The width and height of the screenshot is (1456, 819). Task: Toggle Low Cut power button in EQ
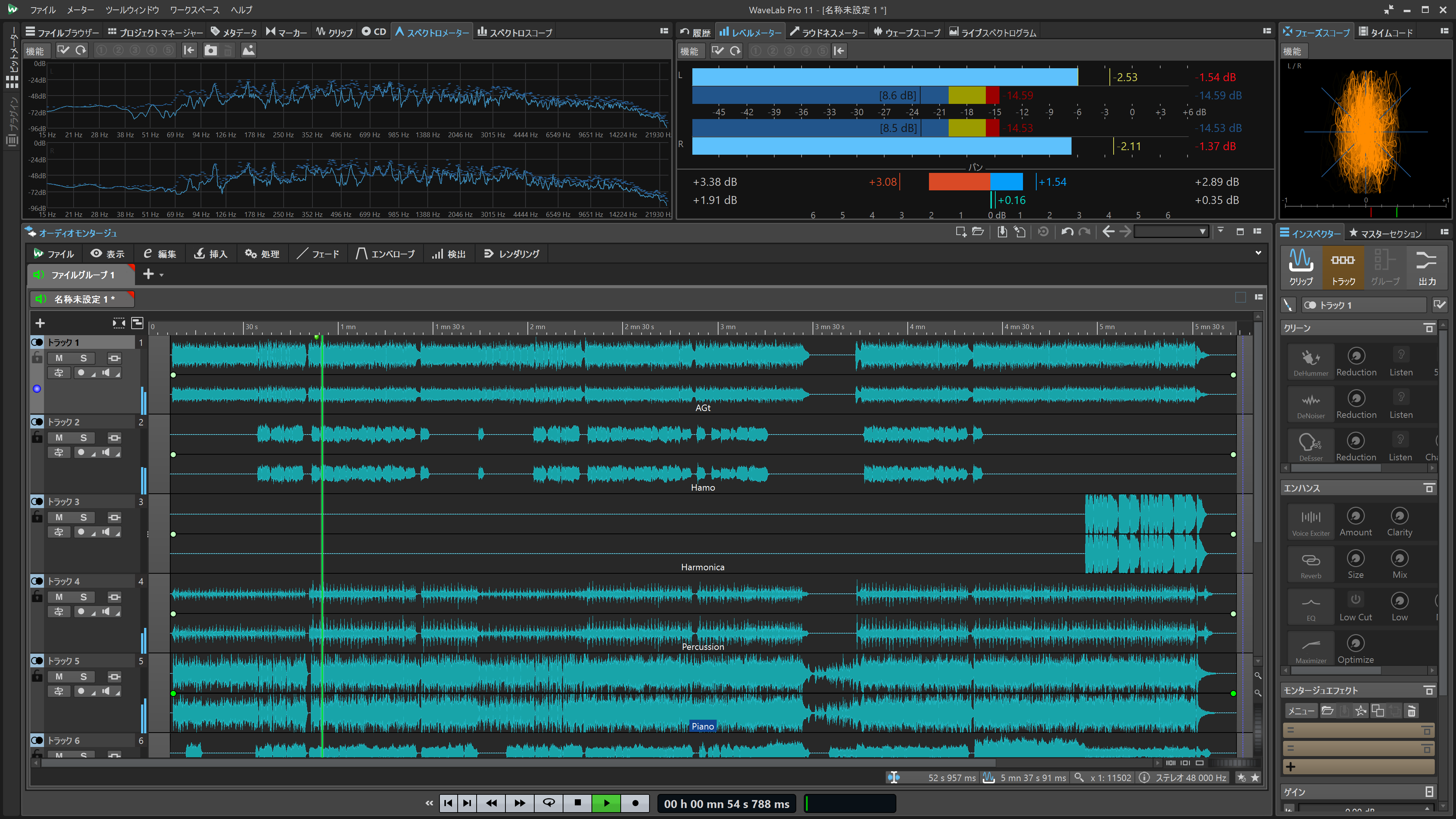[x=1356, y=599]
